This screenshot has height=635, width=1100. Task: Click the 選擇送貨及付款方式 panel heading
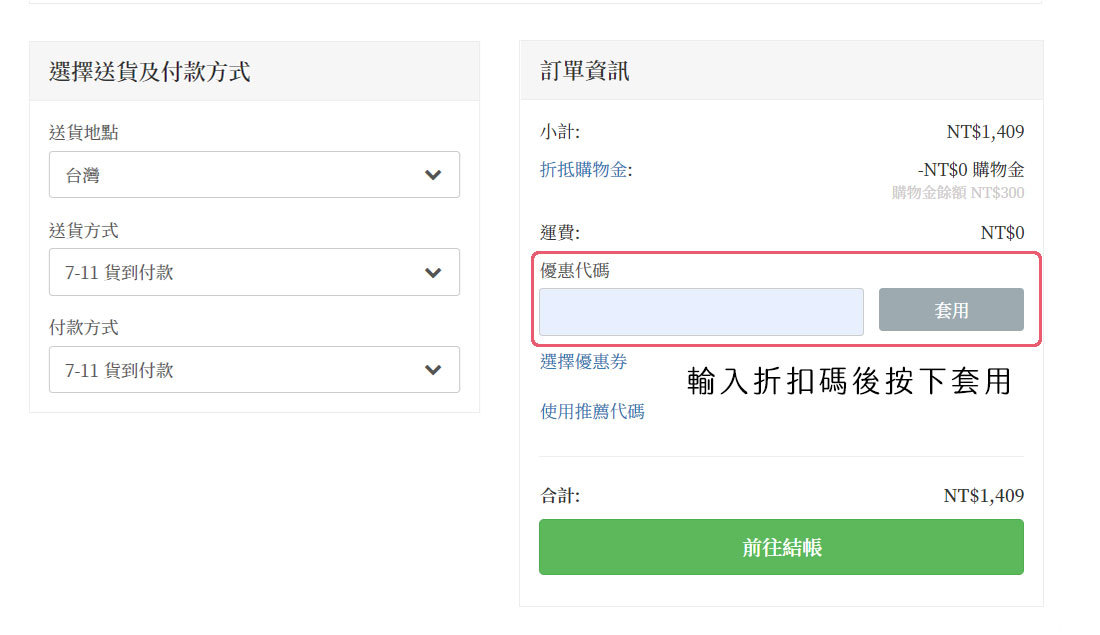[149, 72]
